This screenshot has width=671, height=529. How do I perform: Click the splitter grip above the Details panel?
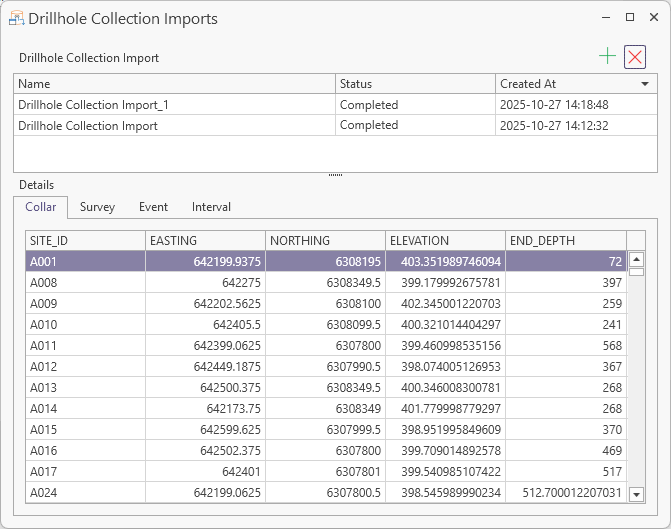335,175
